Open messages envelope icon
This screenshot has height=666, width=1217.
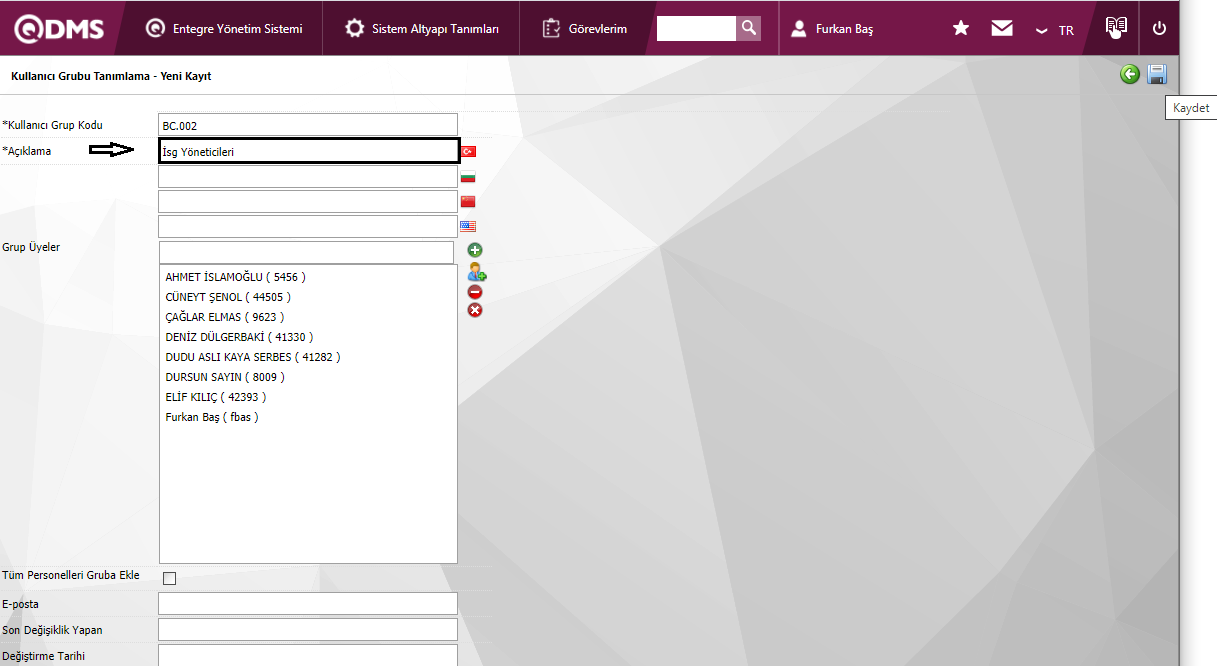(1002, 28)
